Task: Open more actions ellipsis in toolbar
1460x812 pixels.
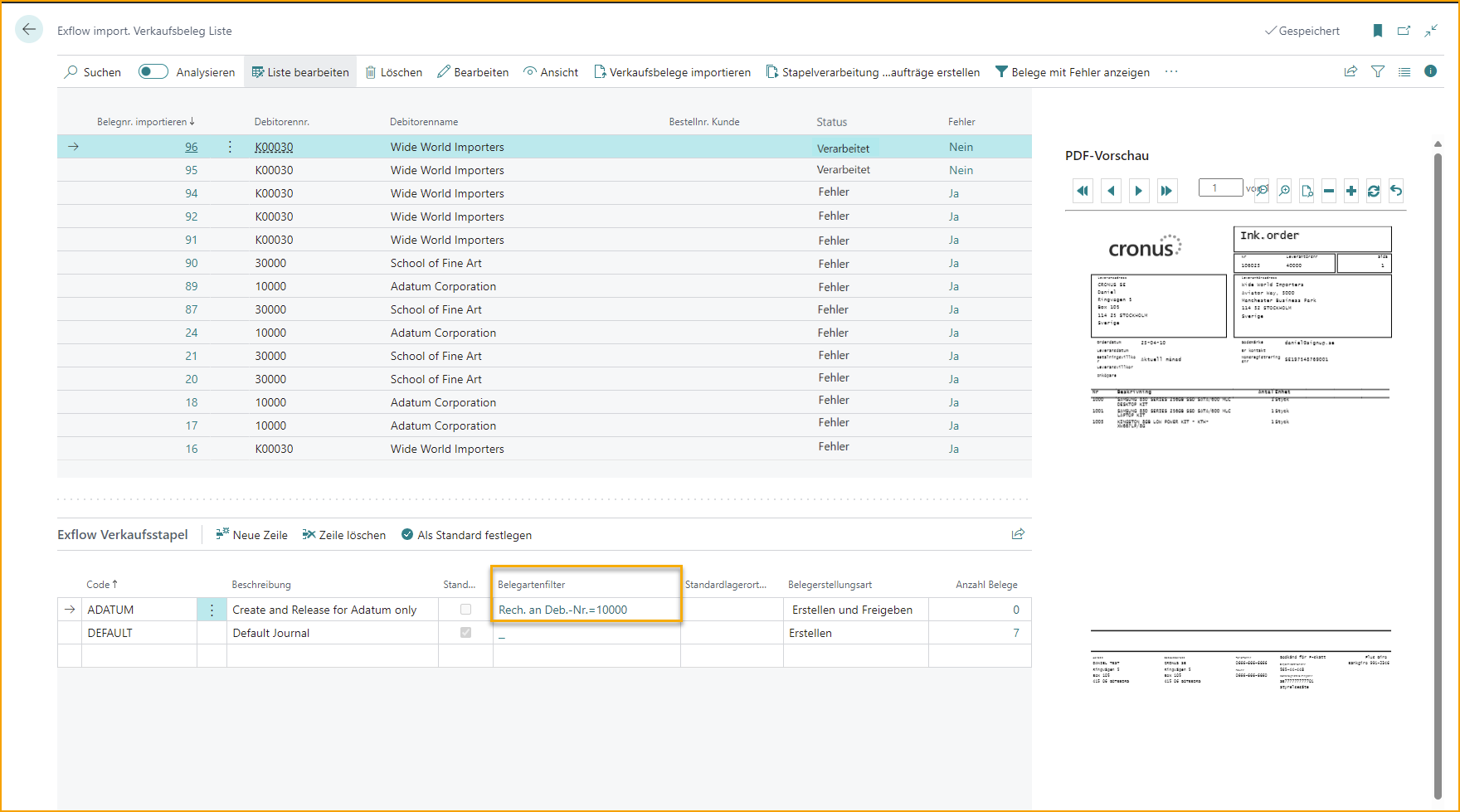Action: [x=1171, y=72]
